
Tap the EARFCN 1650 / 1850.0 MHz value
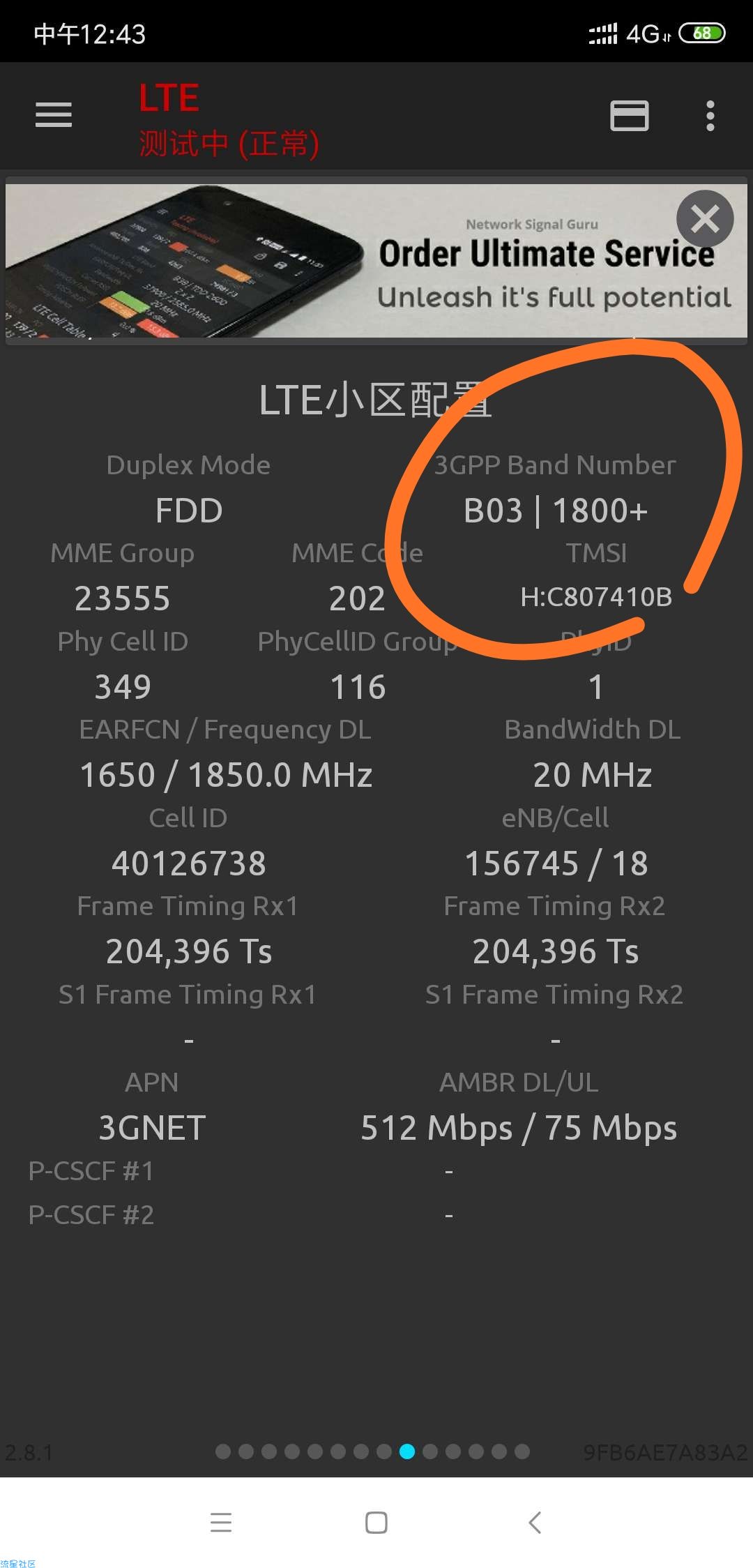pos(226,775)
